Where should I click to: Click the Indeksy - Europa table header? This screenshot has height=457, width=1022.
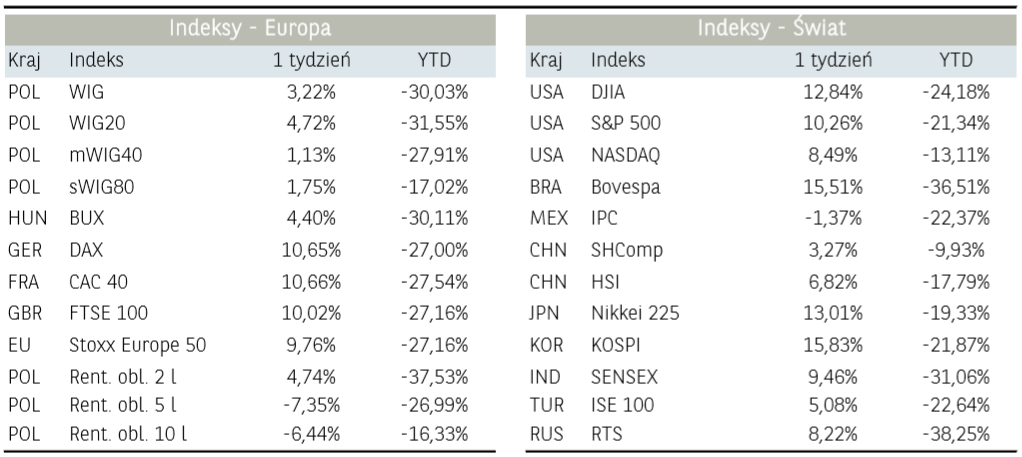pyautogui.click(x=250, y=28)
